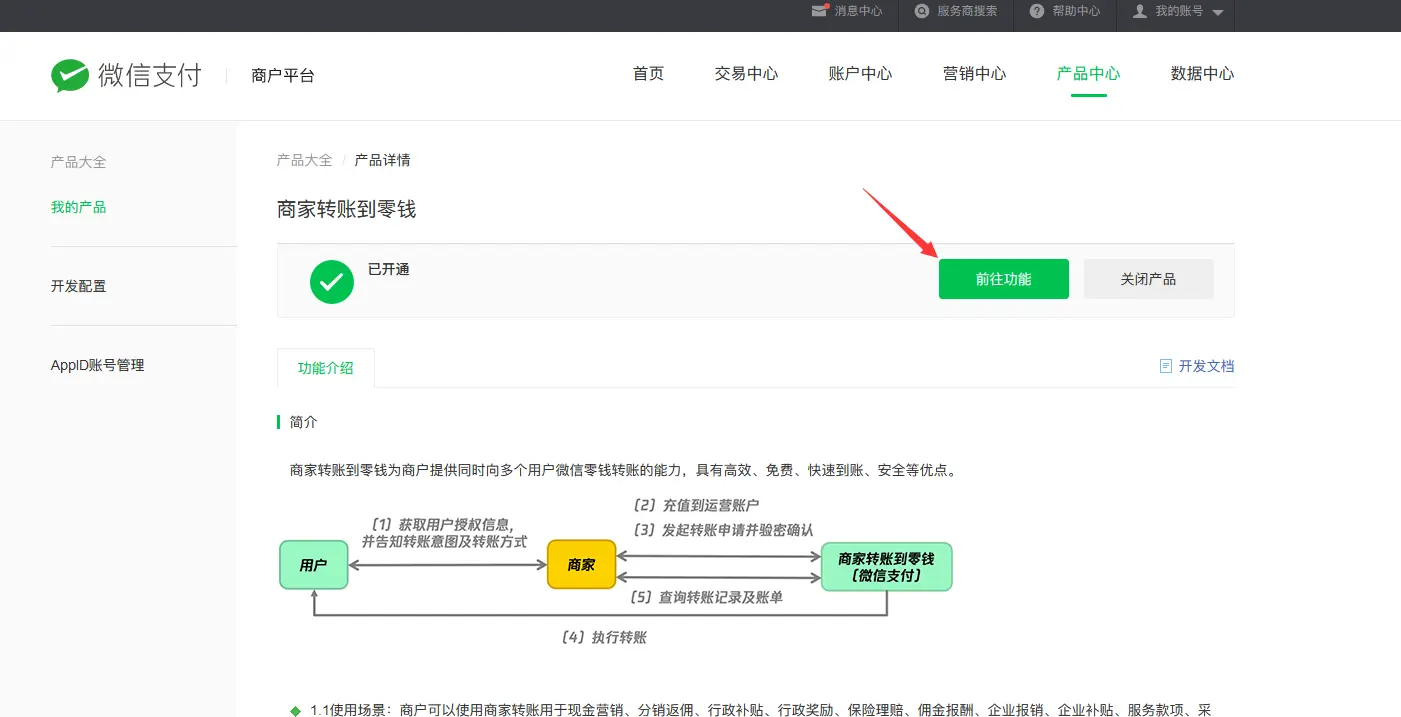The height and width of the screenshot is (717, 1401).
Task: Open the 首页 navigation item
Action: (x=648, y=74)
